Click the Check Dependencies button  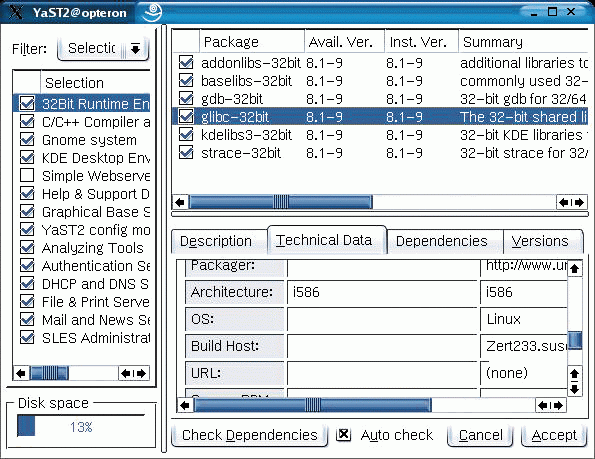click(249, 435)
